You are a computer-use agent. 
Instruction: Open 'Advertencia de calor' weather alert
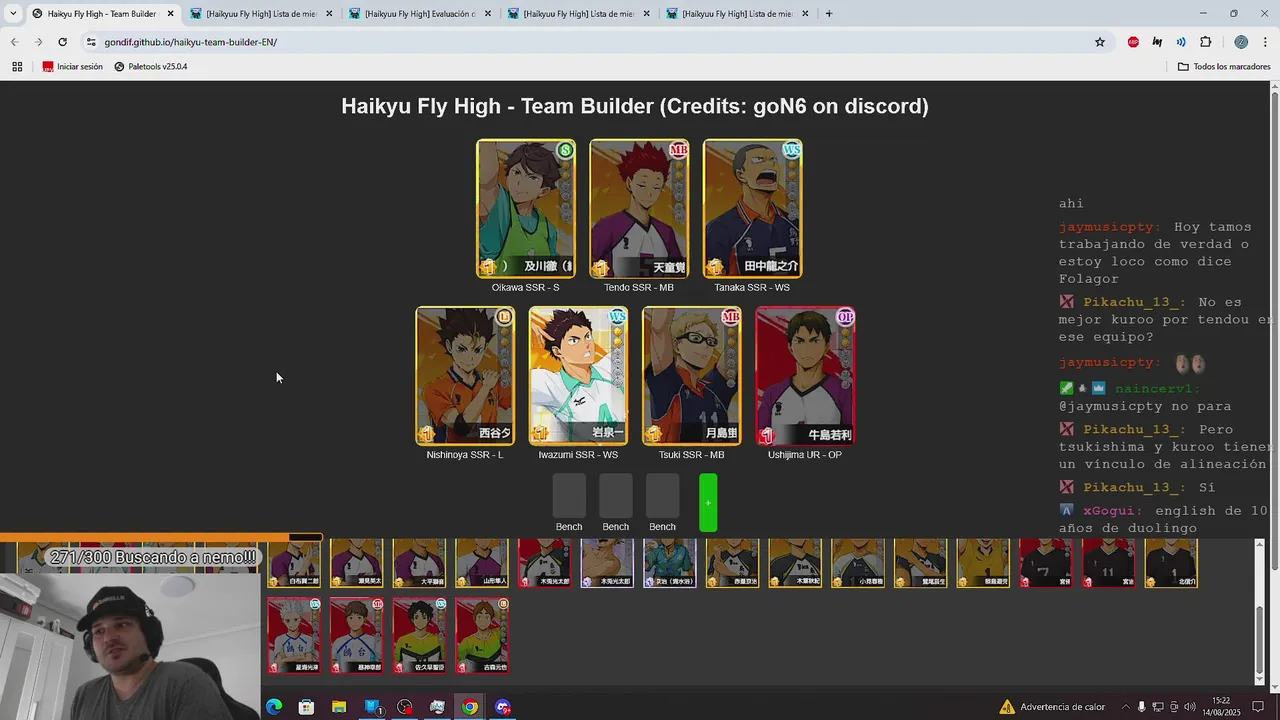pyautogui.click(x=1052, y=707)
